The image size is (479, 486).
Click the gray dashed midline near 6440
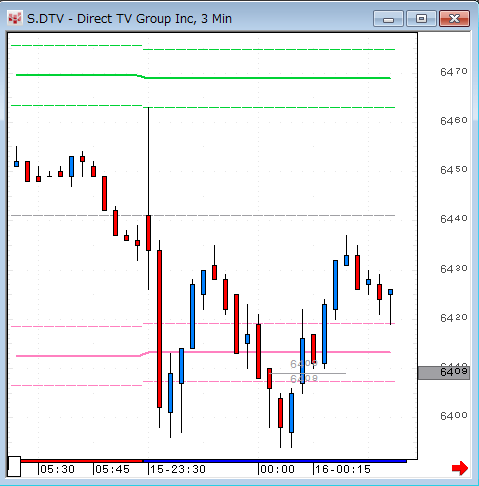click(203, 216)
